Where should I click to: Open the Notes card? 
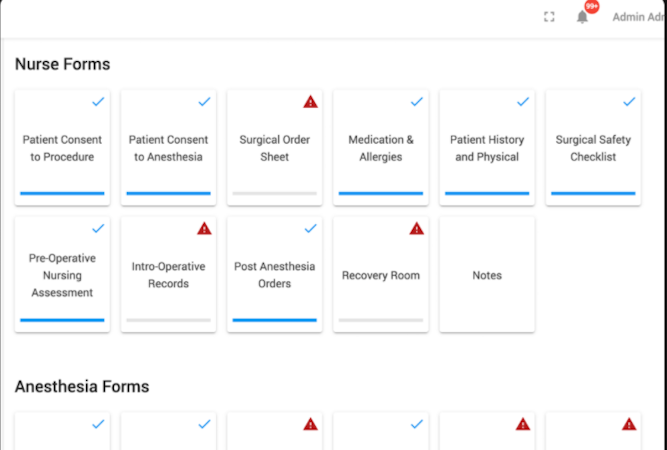click(486, 275)
